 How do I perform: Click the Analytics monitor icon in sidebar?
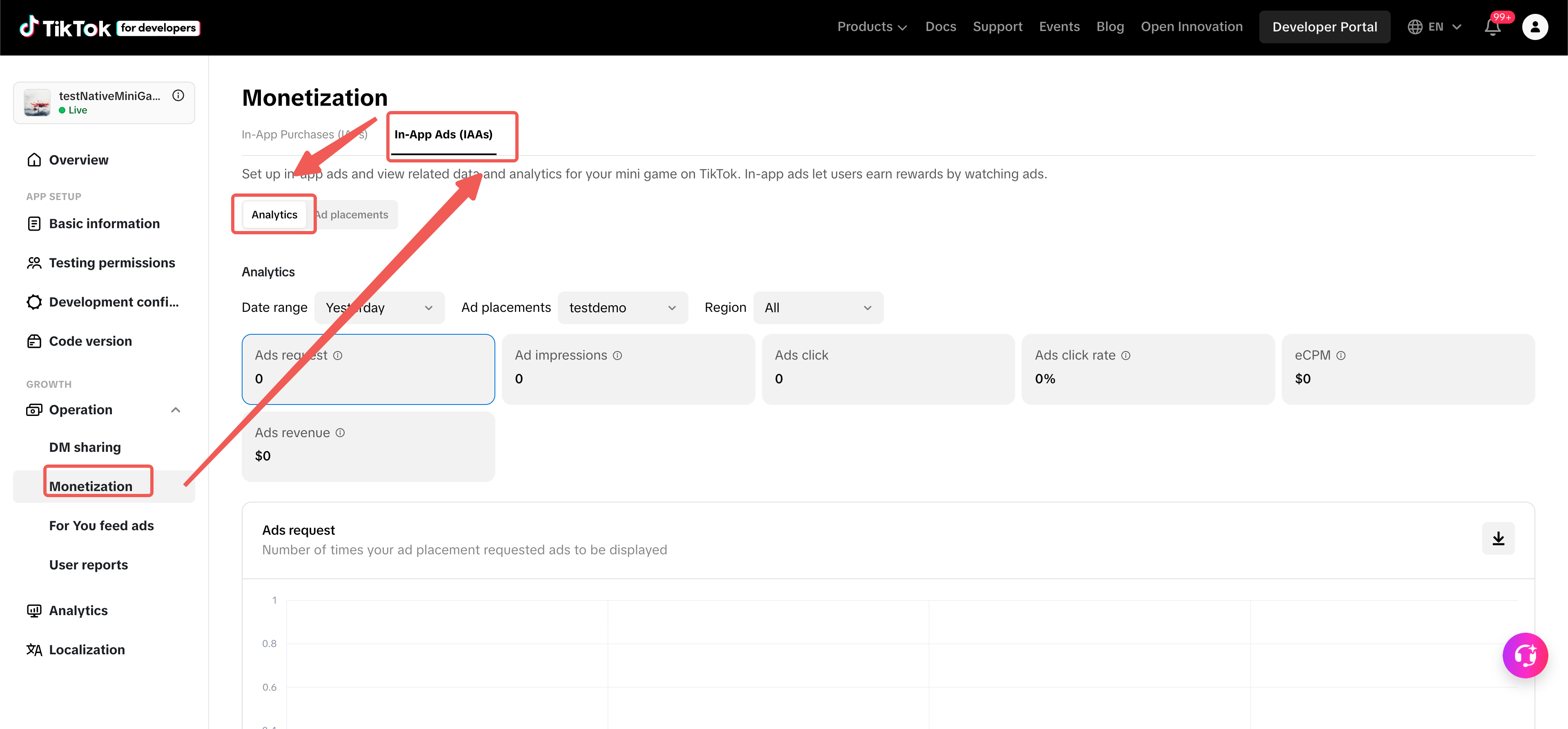coord(34,611)
